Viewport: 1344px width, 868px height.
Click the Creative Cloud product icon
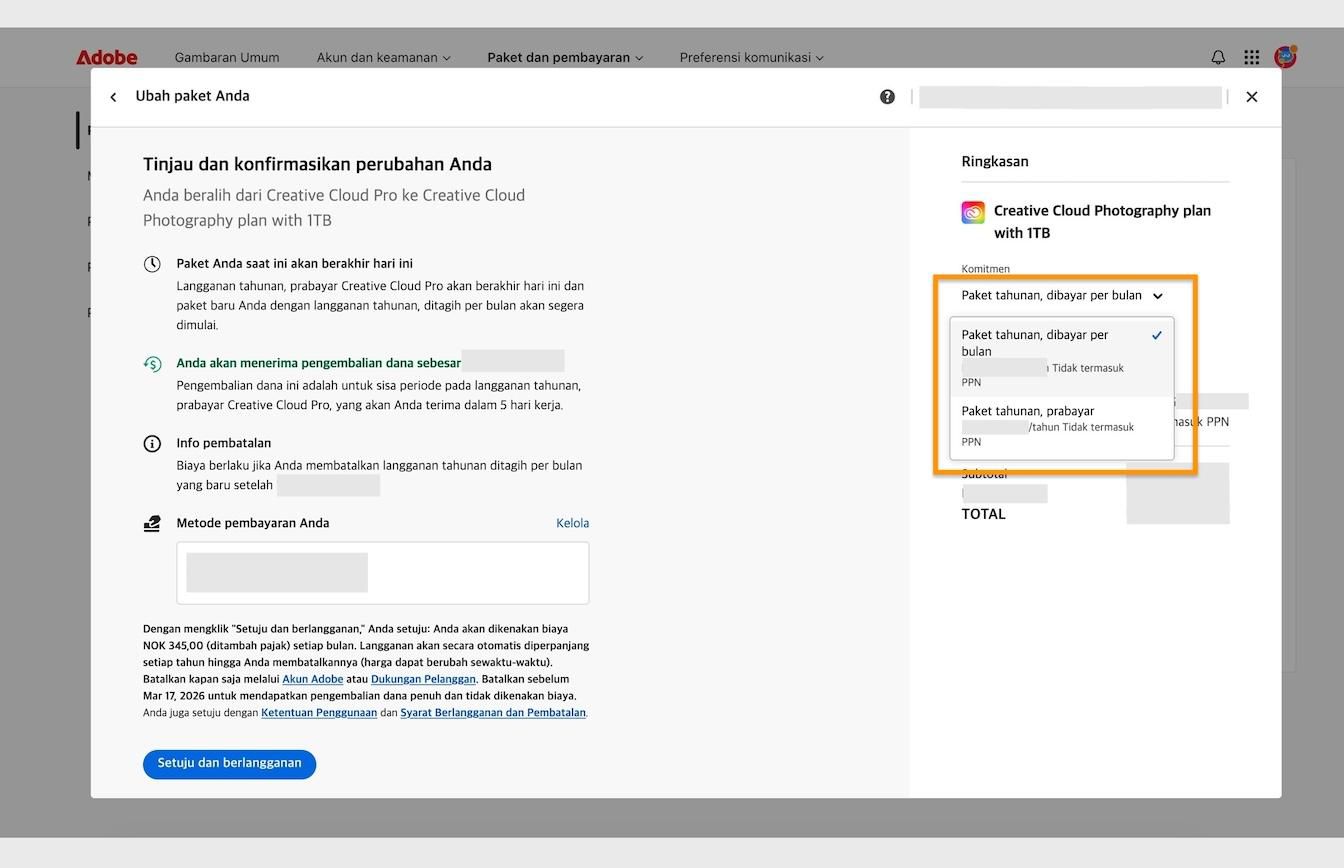pos(973,212)
